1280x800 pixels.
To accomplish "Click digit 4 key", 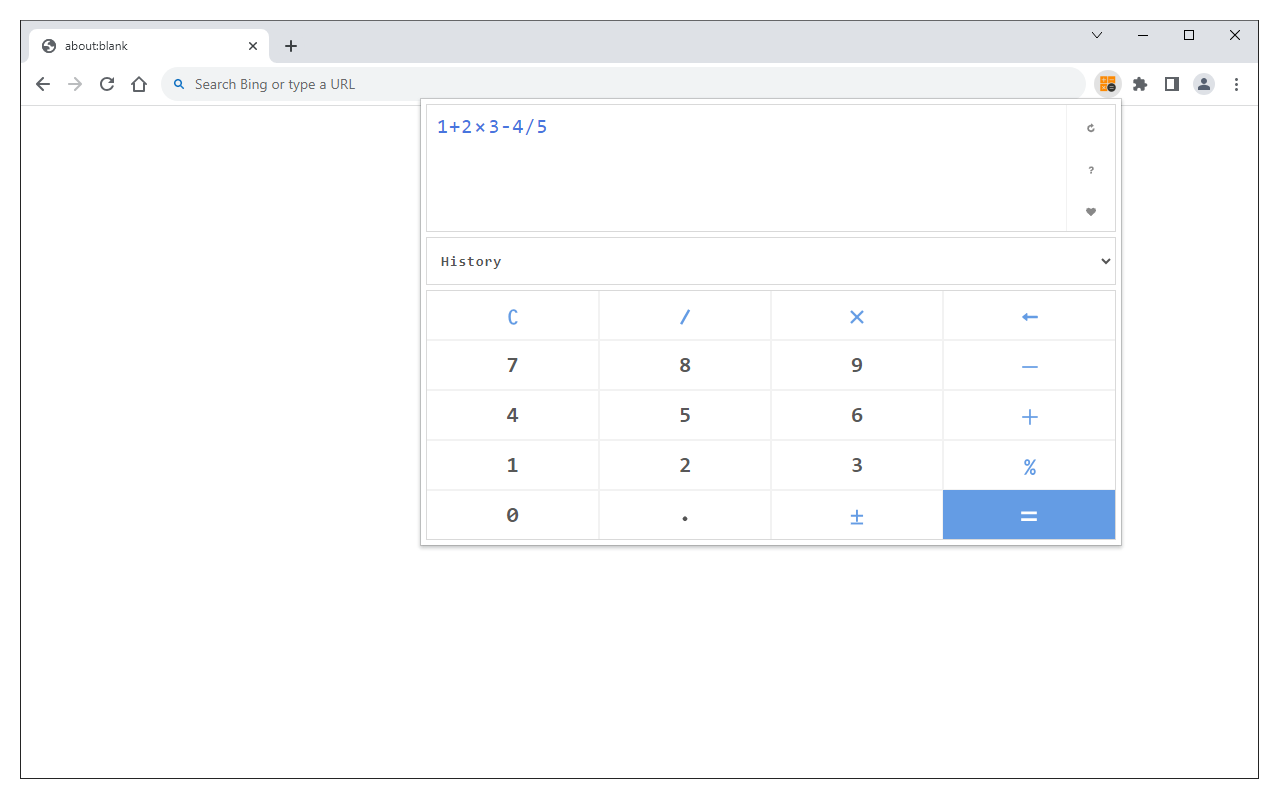I will pyautogui.click(x=513, y=416).
